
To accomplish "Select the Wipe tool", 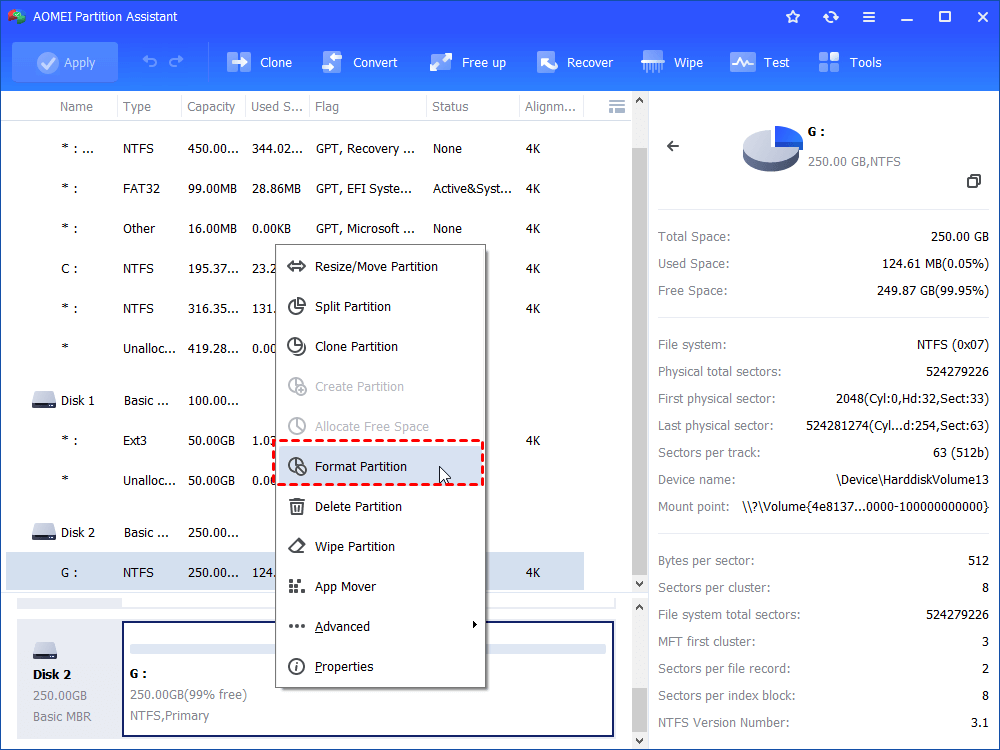I will (x=671, y=61).
